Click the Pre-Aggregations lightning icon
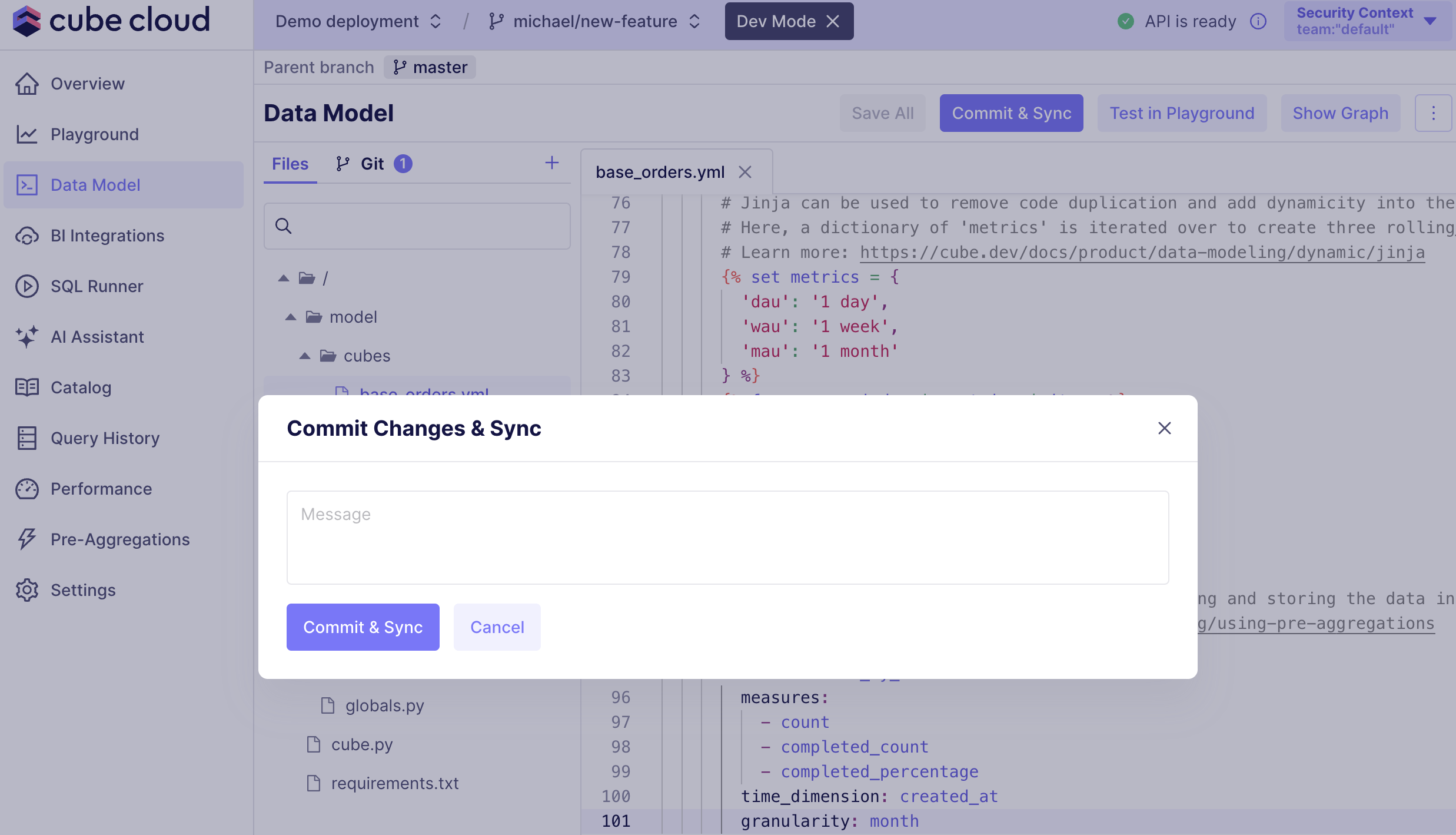This screenshot has width=1456, height=835. [x=26, y=539]
